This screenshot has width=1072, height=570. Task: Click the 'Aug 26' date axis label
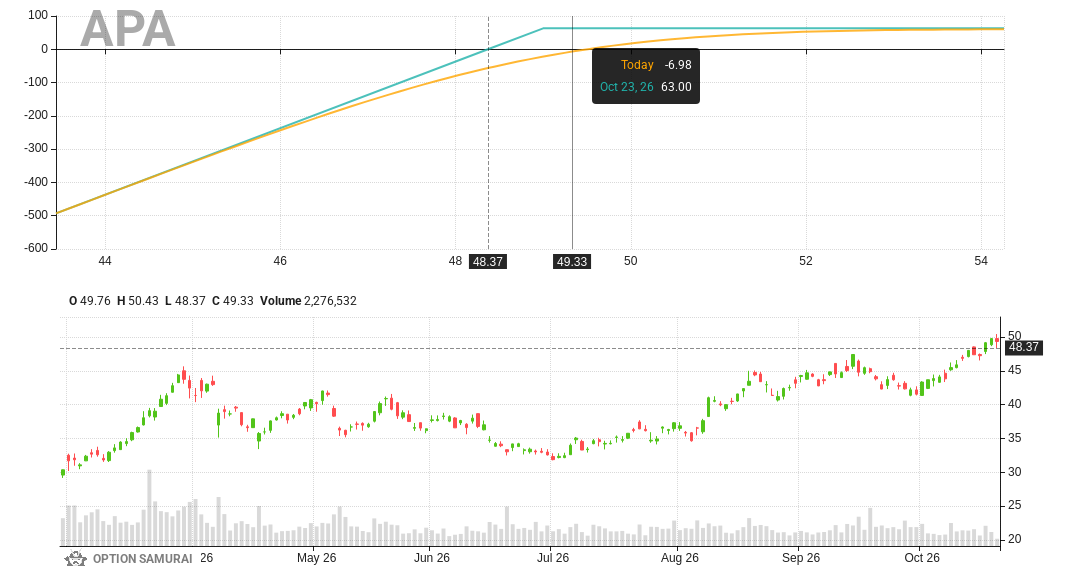click(680, 558)
